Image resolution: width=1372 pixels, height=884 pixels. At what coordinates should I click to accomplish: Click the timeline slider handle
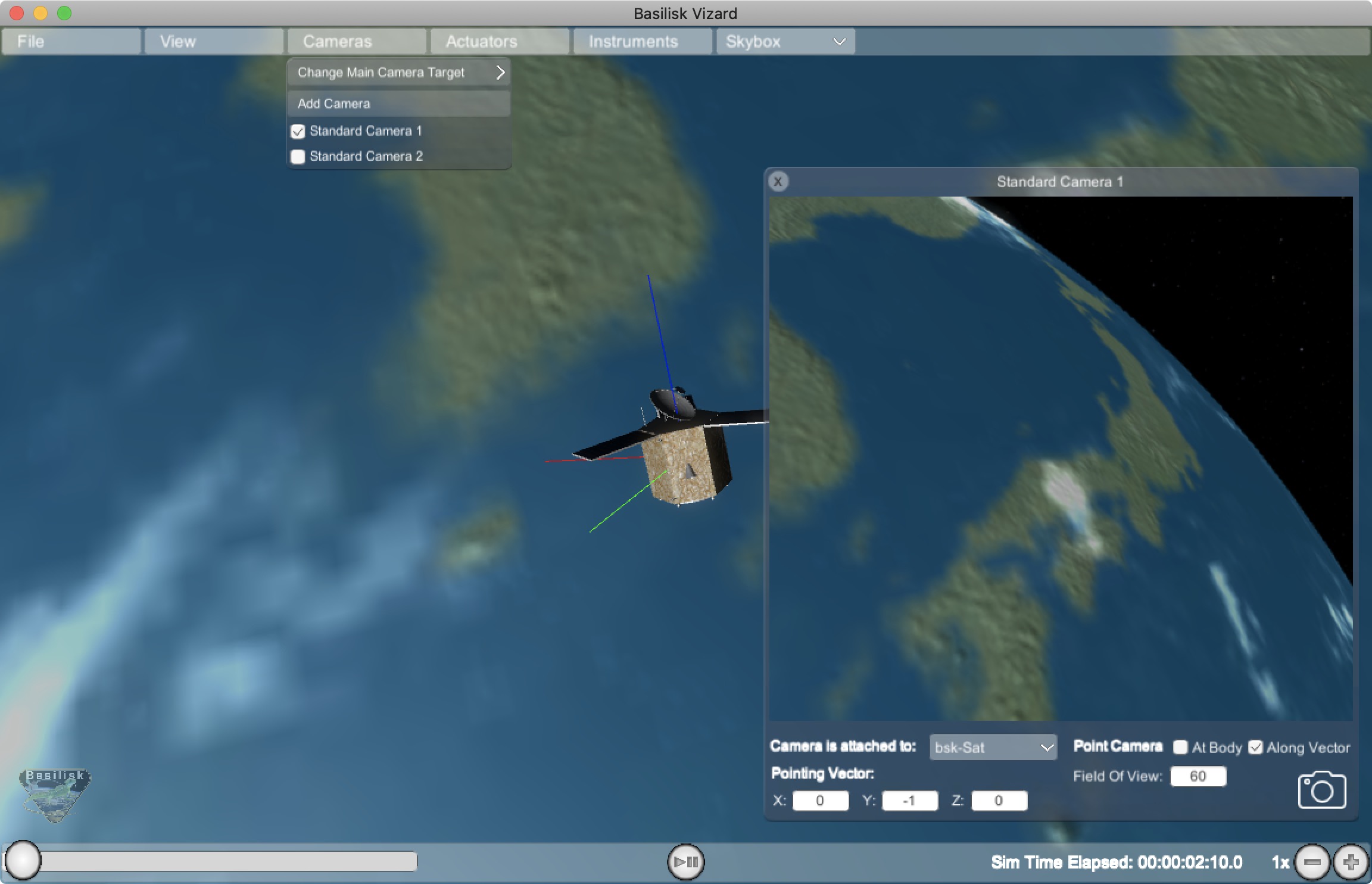click(x=23, y=861)
